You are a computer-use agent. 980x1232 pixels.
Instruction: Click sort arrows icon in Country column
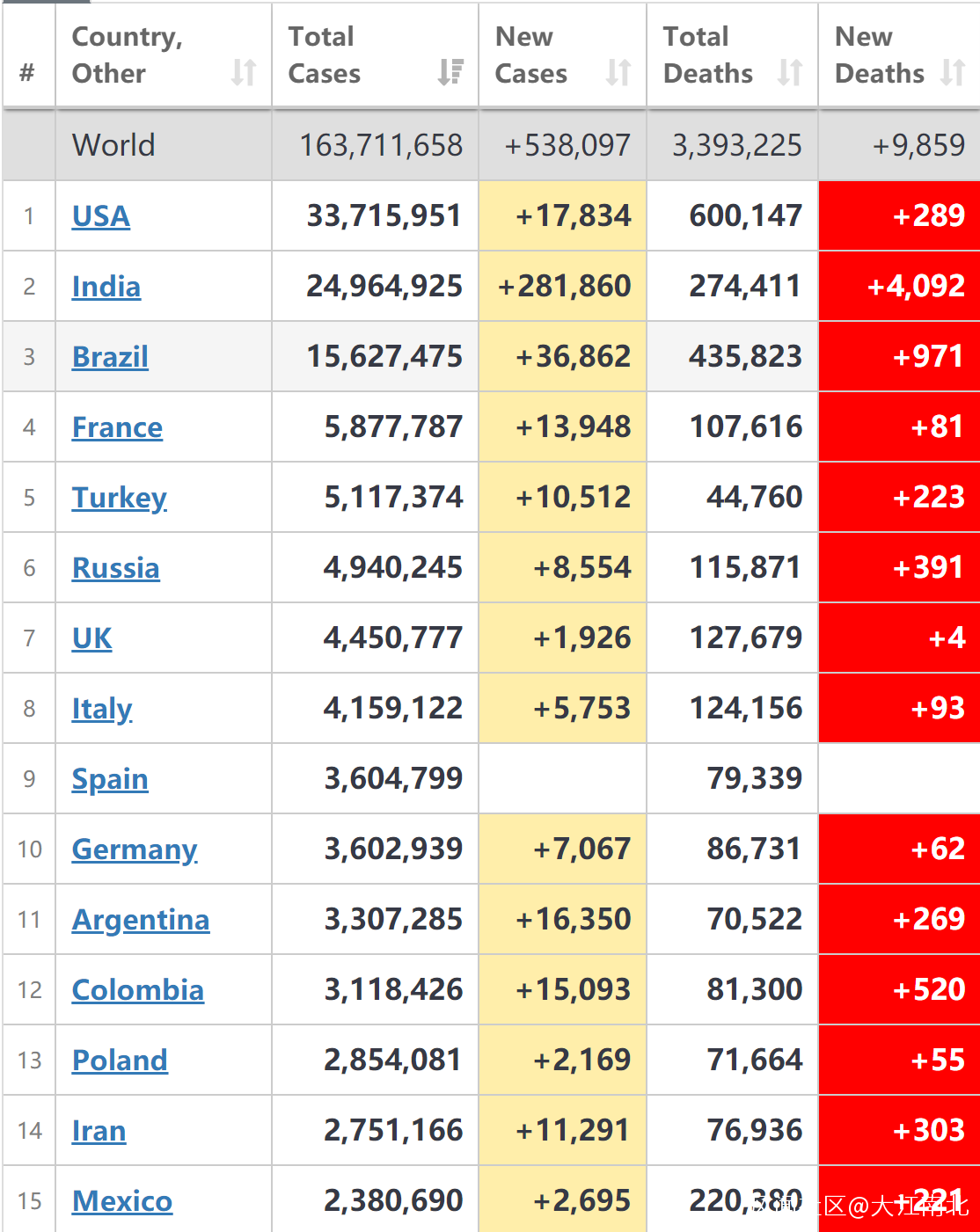pos(244,72)
